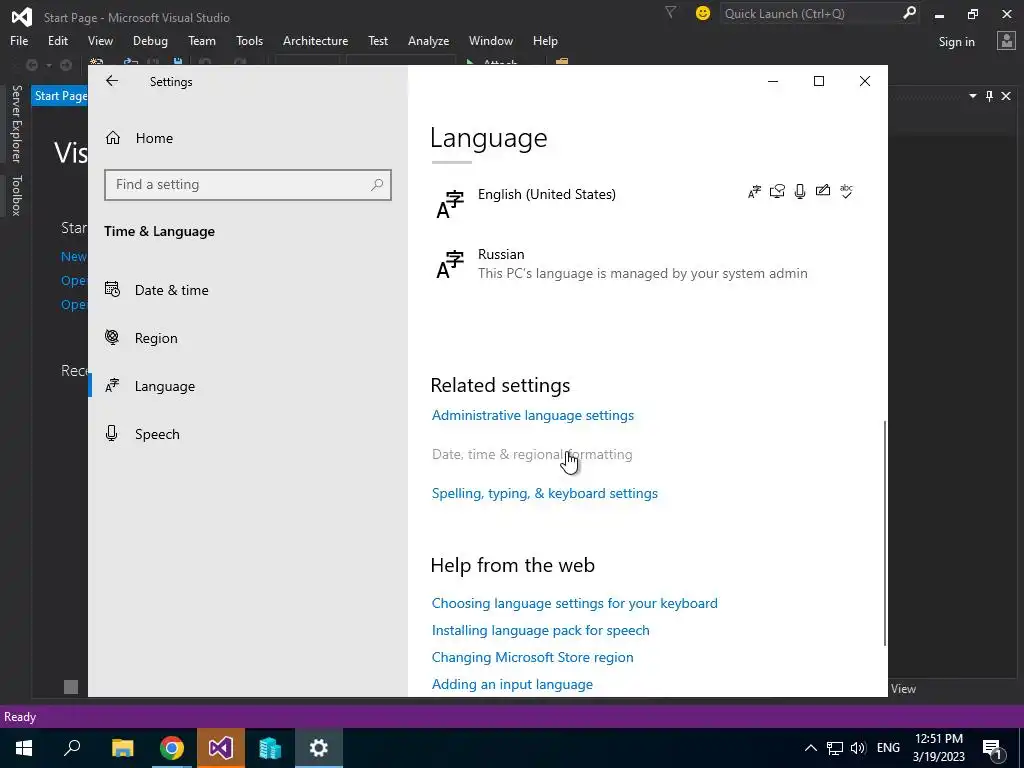The height and width of the screenshot is (768, 1024).
Task: Open the Window menu in Visual Studio
Action: coord(490,40)
